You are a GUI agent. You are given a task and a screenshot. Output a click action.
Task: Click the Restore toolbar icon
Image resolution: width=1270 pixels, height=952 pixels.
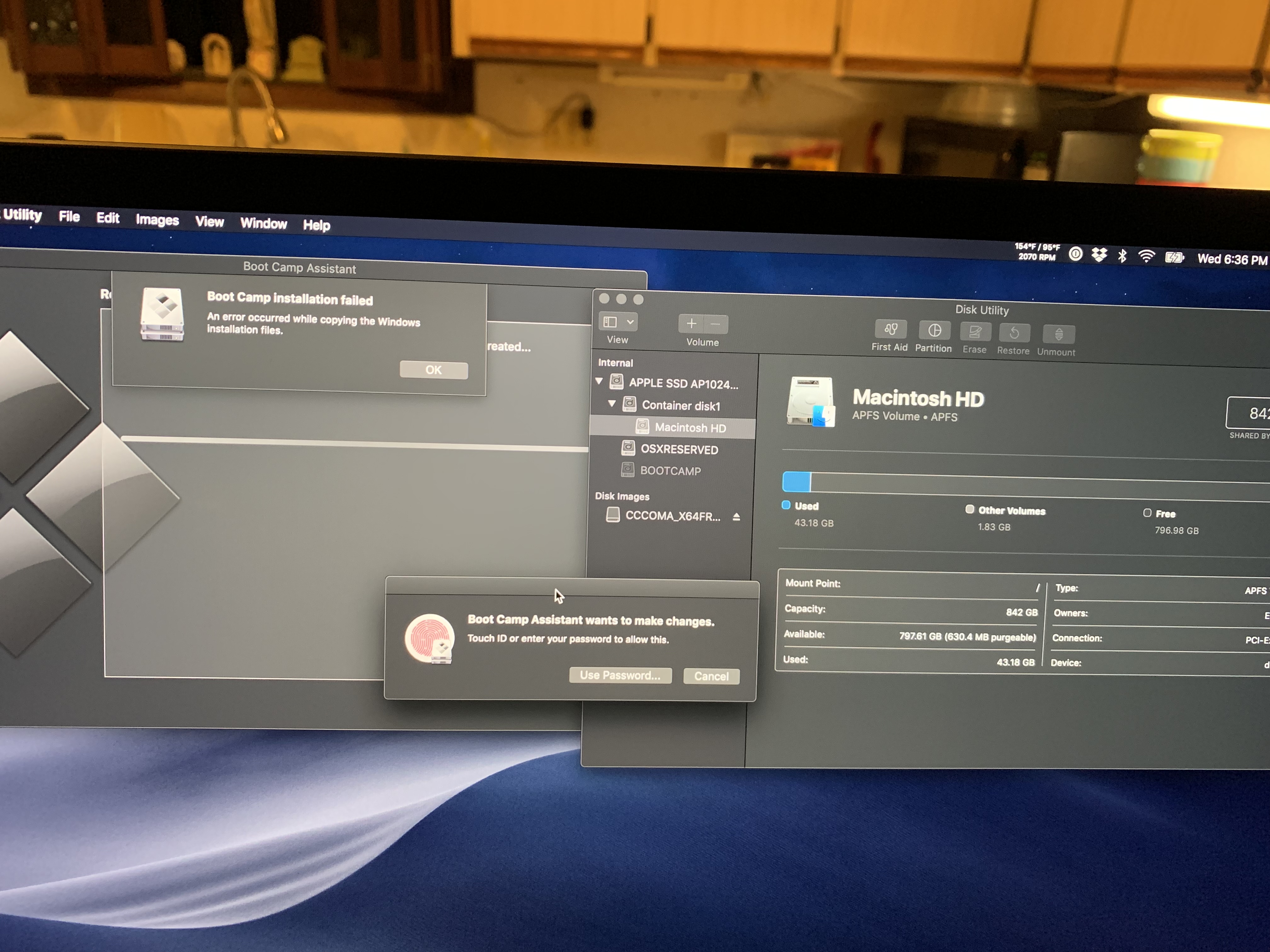1014,333
